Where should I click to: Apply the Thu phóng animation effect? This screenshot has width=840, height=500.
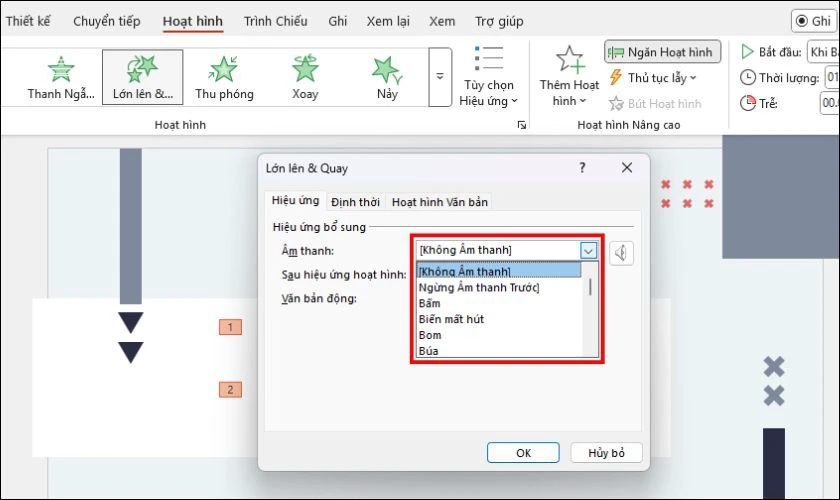[224, 78]
